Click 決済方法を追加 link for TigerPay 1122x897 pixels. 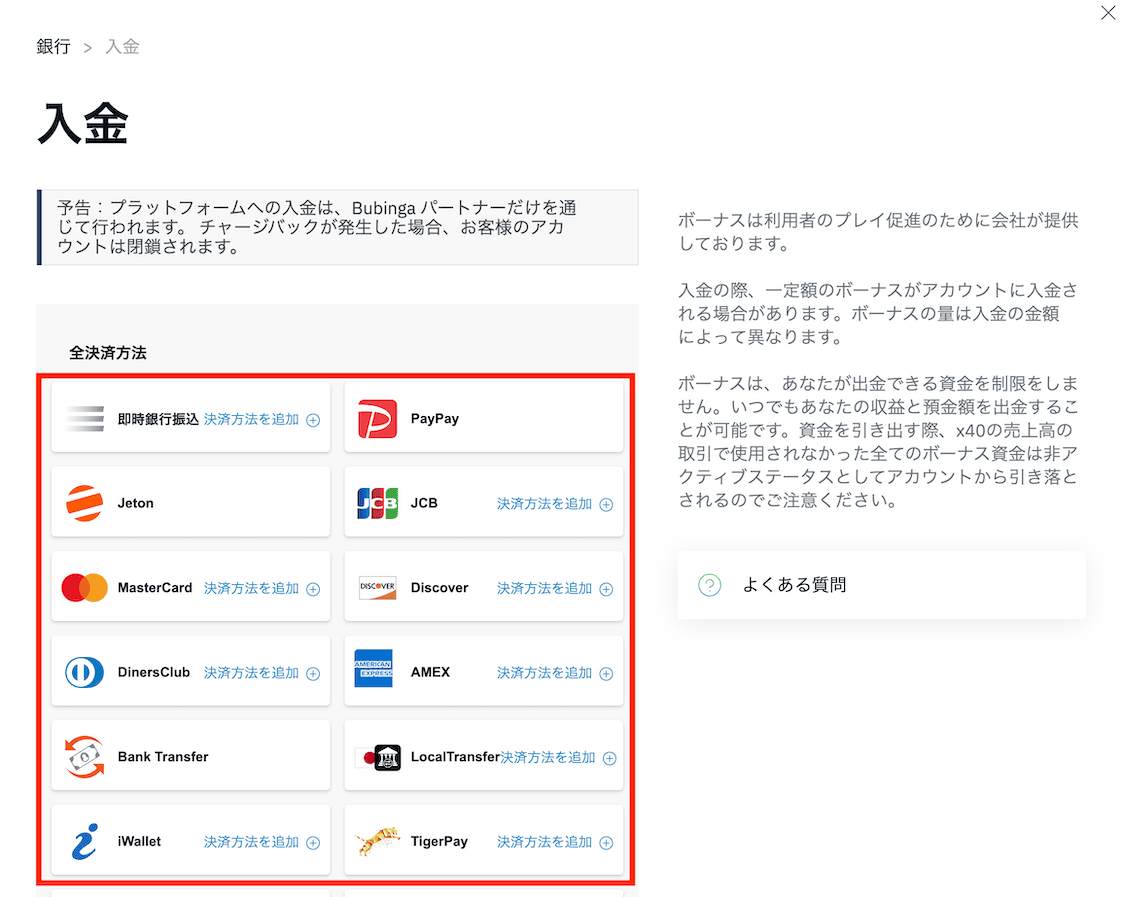[x=545, y=842]
